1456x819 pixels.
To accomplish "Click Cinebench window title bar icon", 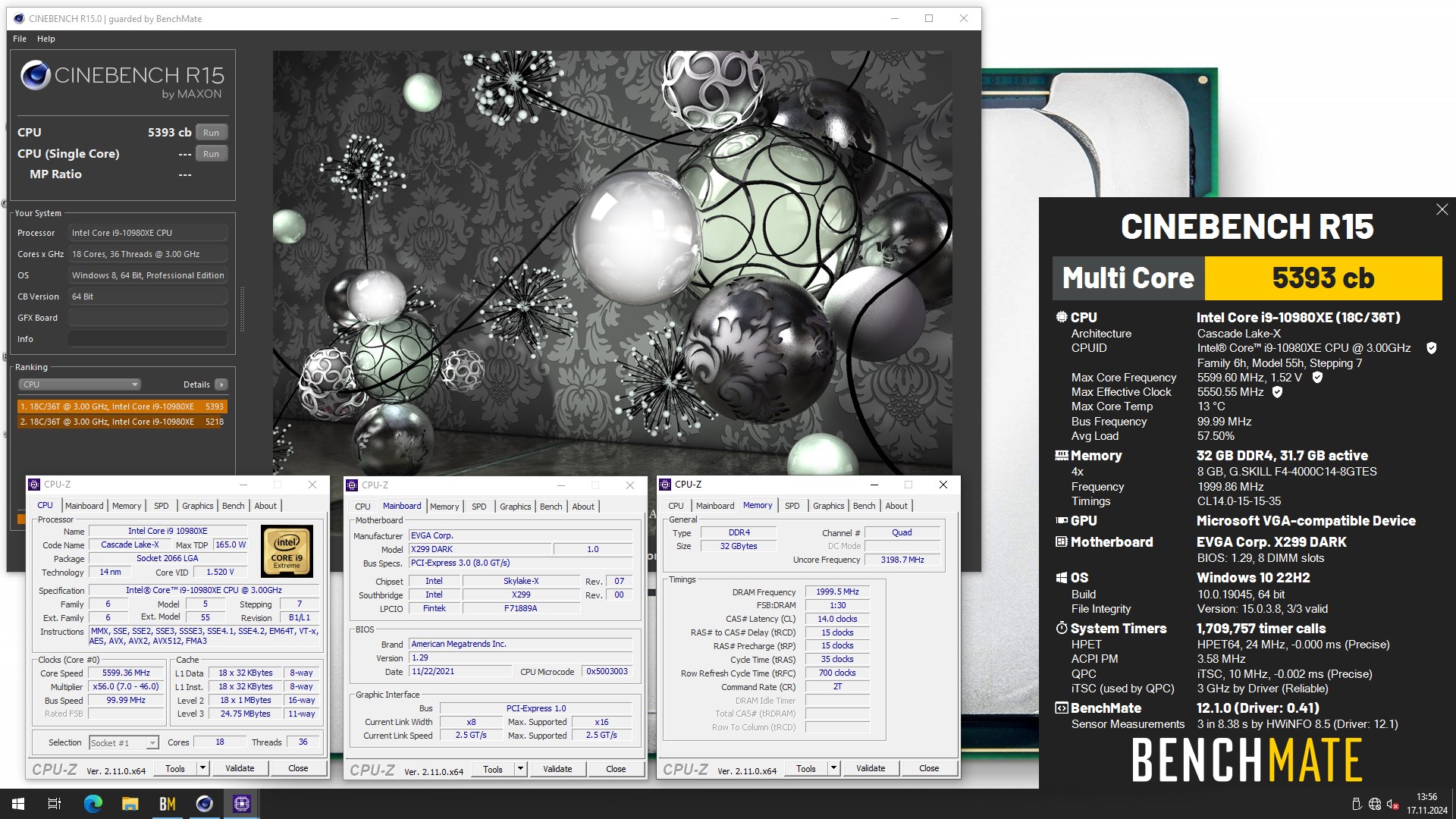I will click(19, 19).
